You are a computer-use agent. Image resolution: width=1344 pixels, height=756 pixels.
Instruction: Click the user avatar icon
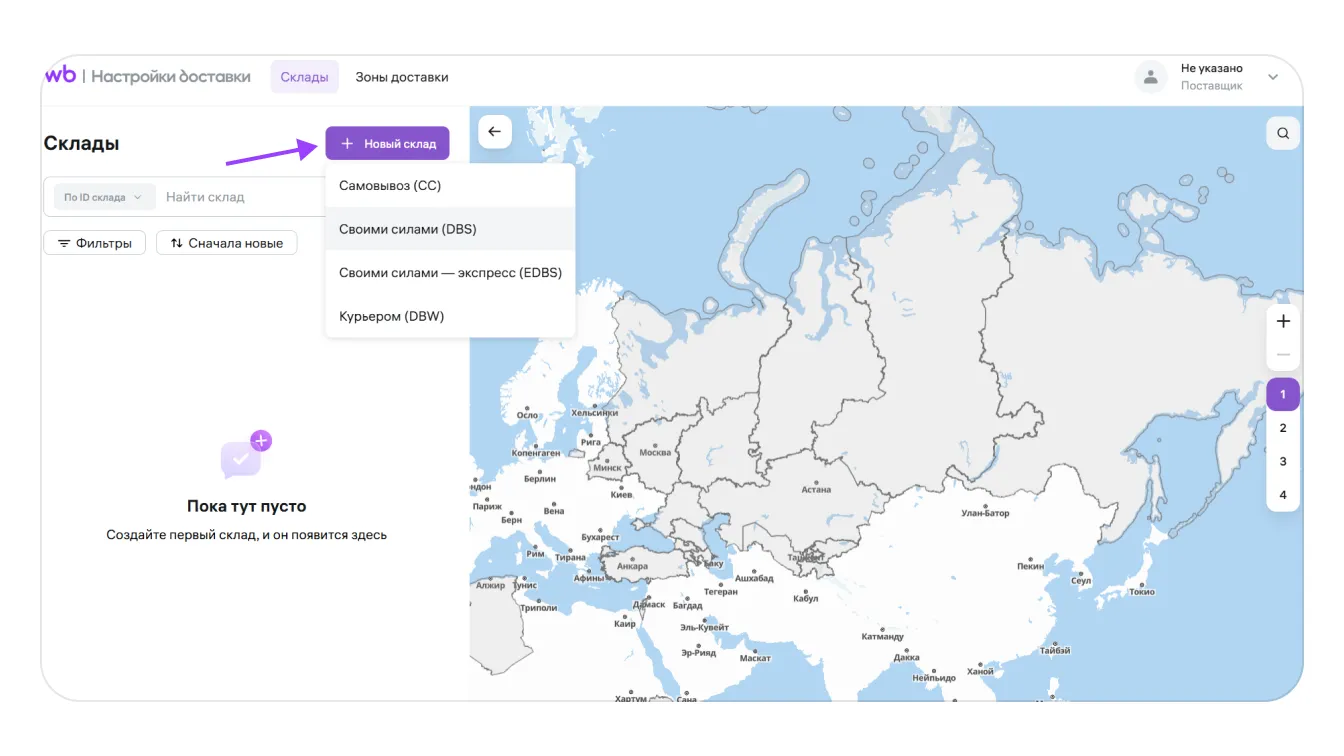pyautogui.click(x=1151, y=77)
